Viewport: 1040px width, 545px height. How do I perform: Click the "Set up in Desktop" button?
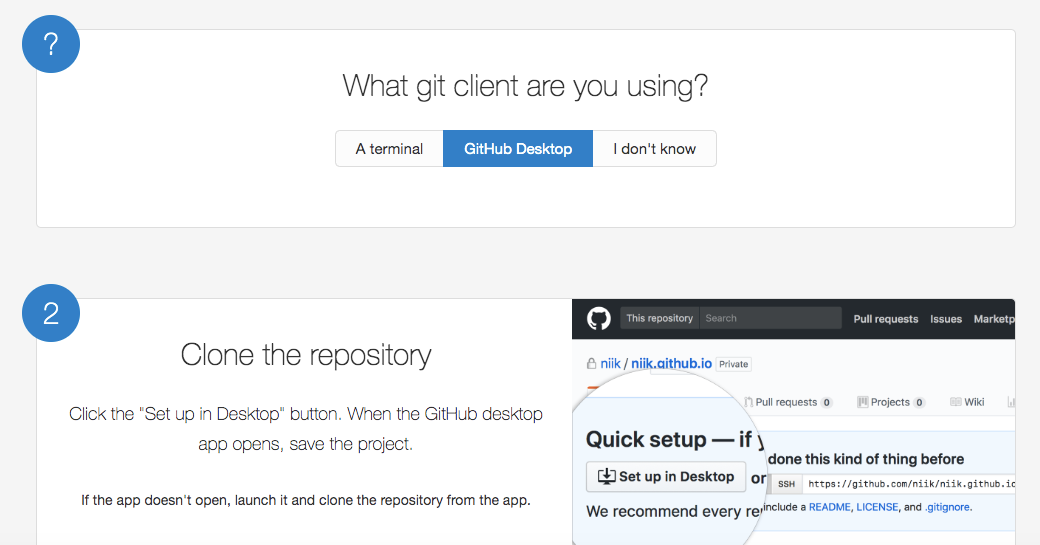[666, 477]
